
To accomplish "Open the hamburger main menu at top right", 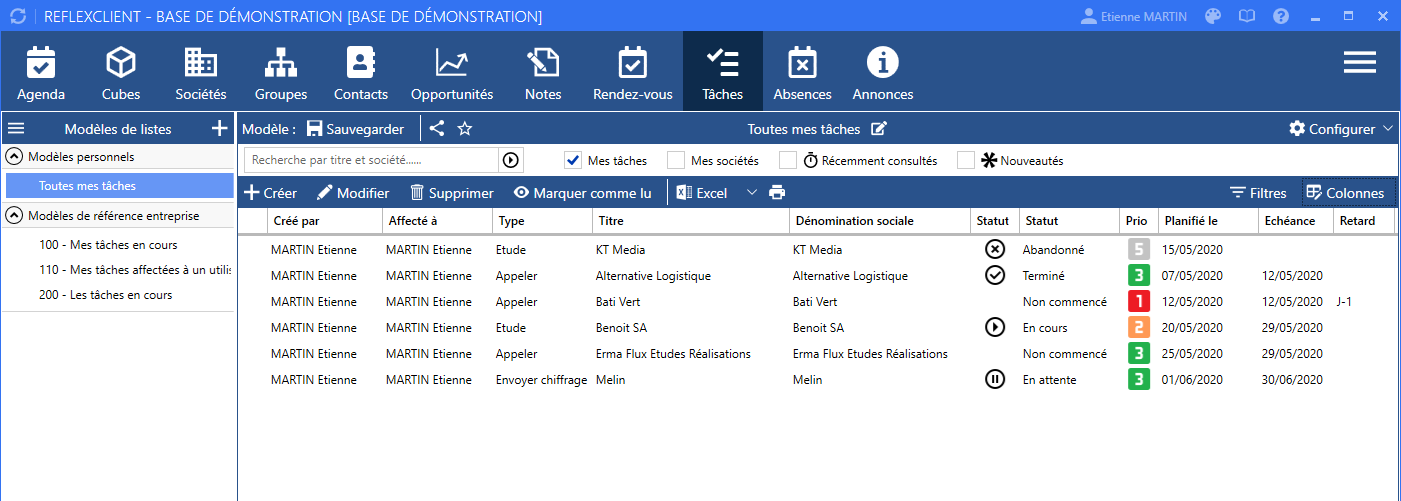I will pos(1360,63).
